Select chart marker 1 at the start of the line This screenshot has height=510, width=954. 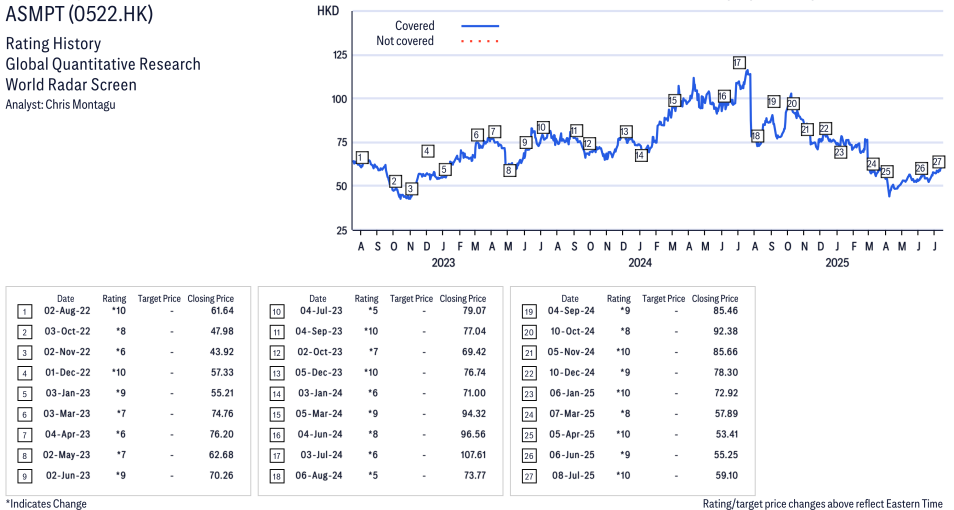click(361, 158)
